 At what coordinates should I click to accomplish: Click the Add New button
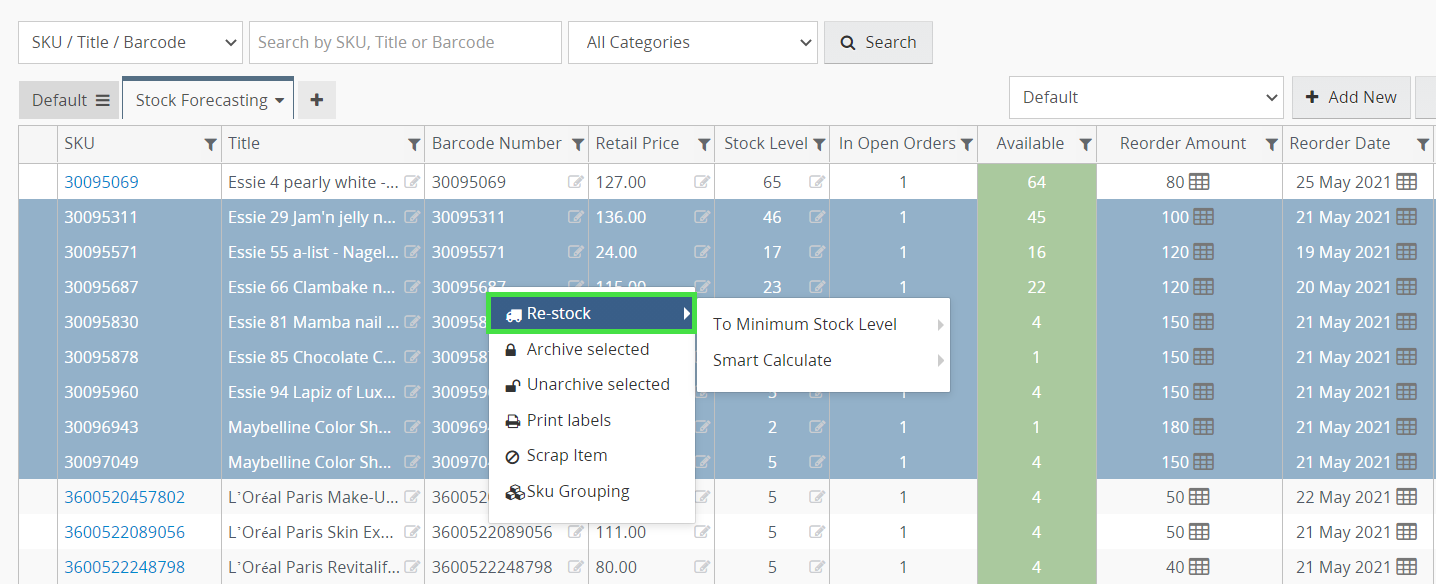point(1351,97)
